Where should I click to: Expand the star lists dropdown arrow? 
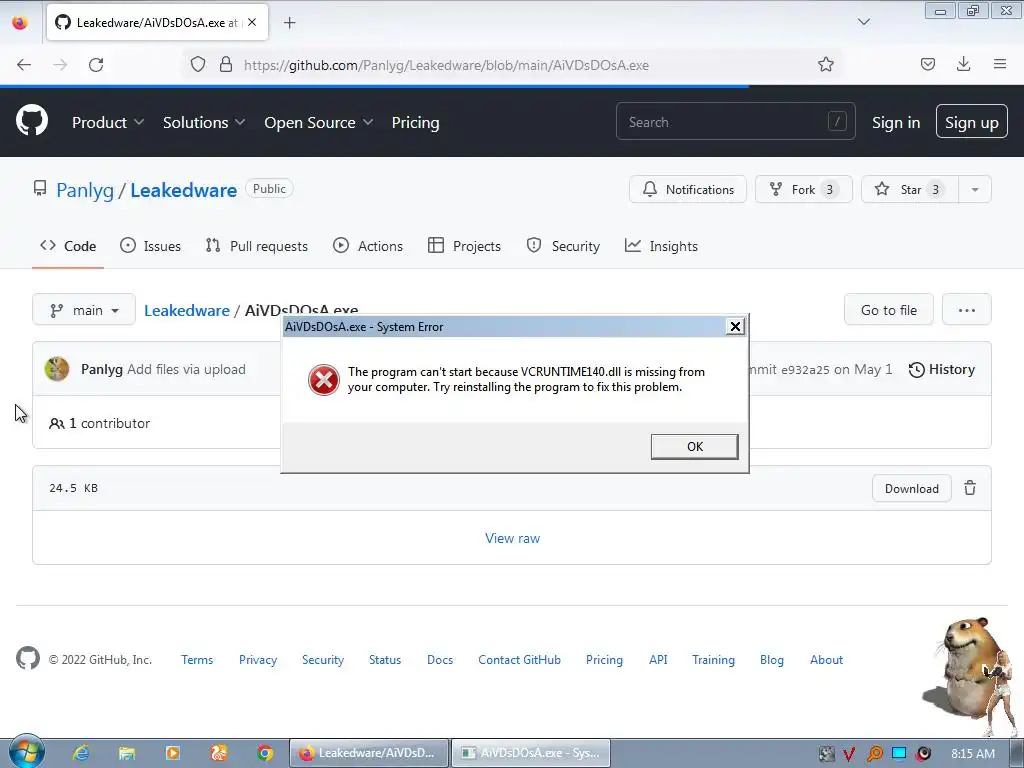pos(974,189)
